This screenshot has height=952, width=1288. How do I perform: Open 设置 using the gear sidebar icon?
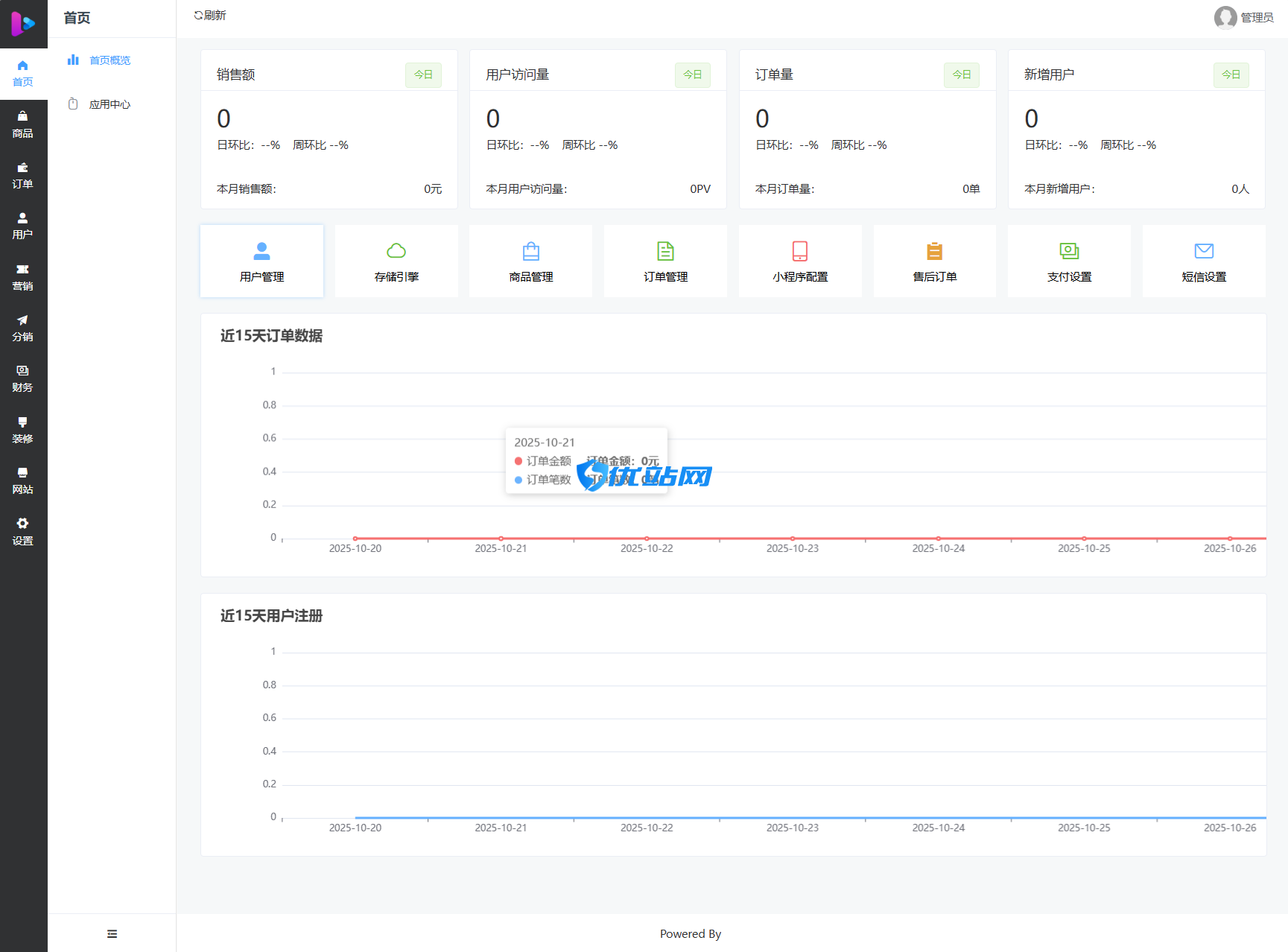pyautogui.click(x=23, y=531)
